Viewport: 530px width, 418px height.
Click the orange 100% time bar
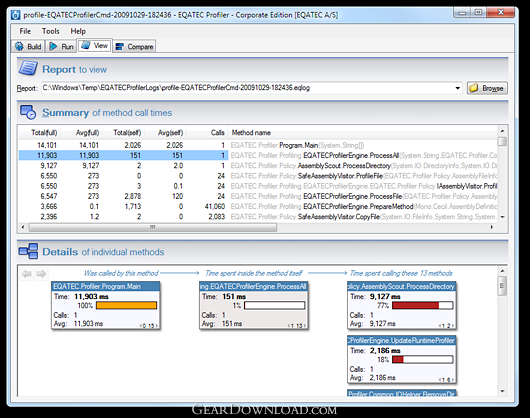pos(126,305)
